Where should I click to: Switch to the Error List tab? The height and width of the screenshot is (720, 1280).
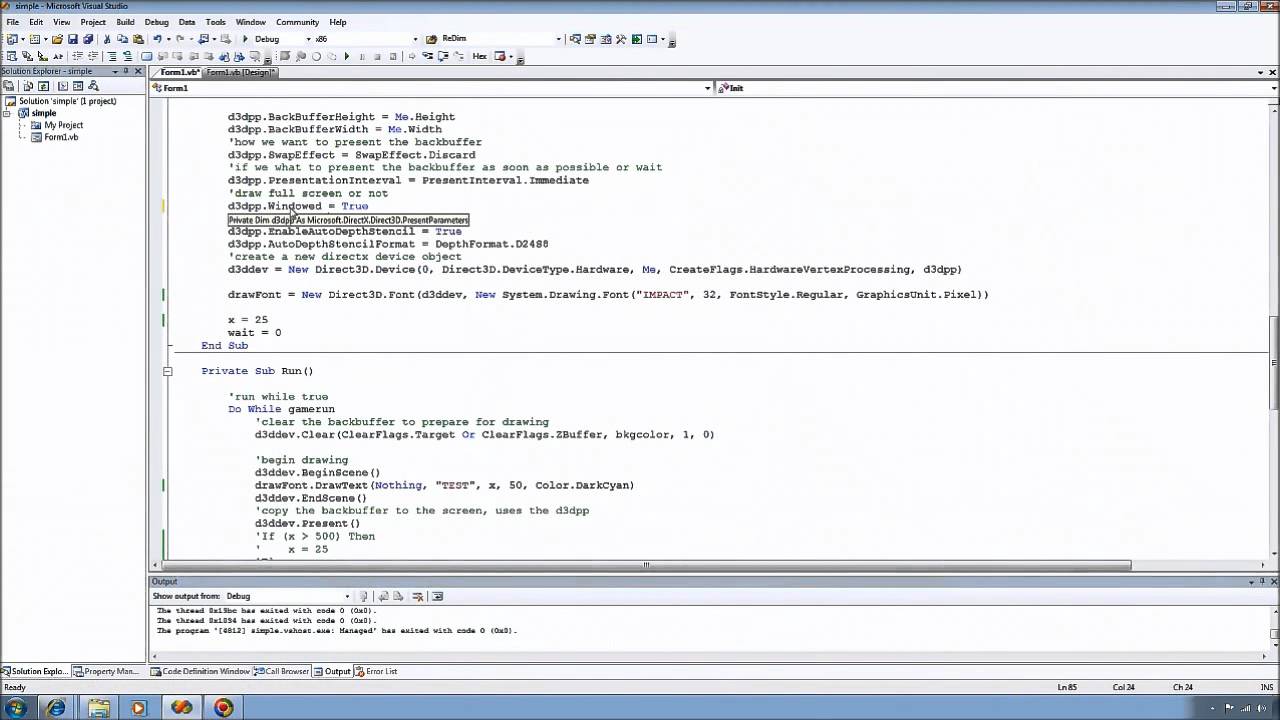pyautogui.click(x=376, y=671)
